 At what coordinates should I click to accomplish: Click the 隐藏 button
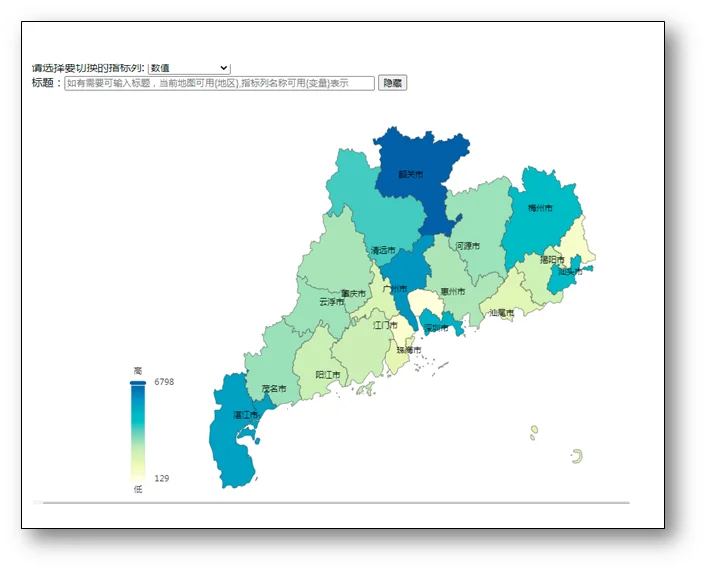point(392,83)
